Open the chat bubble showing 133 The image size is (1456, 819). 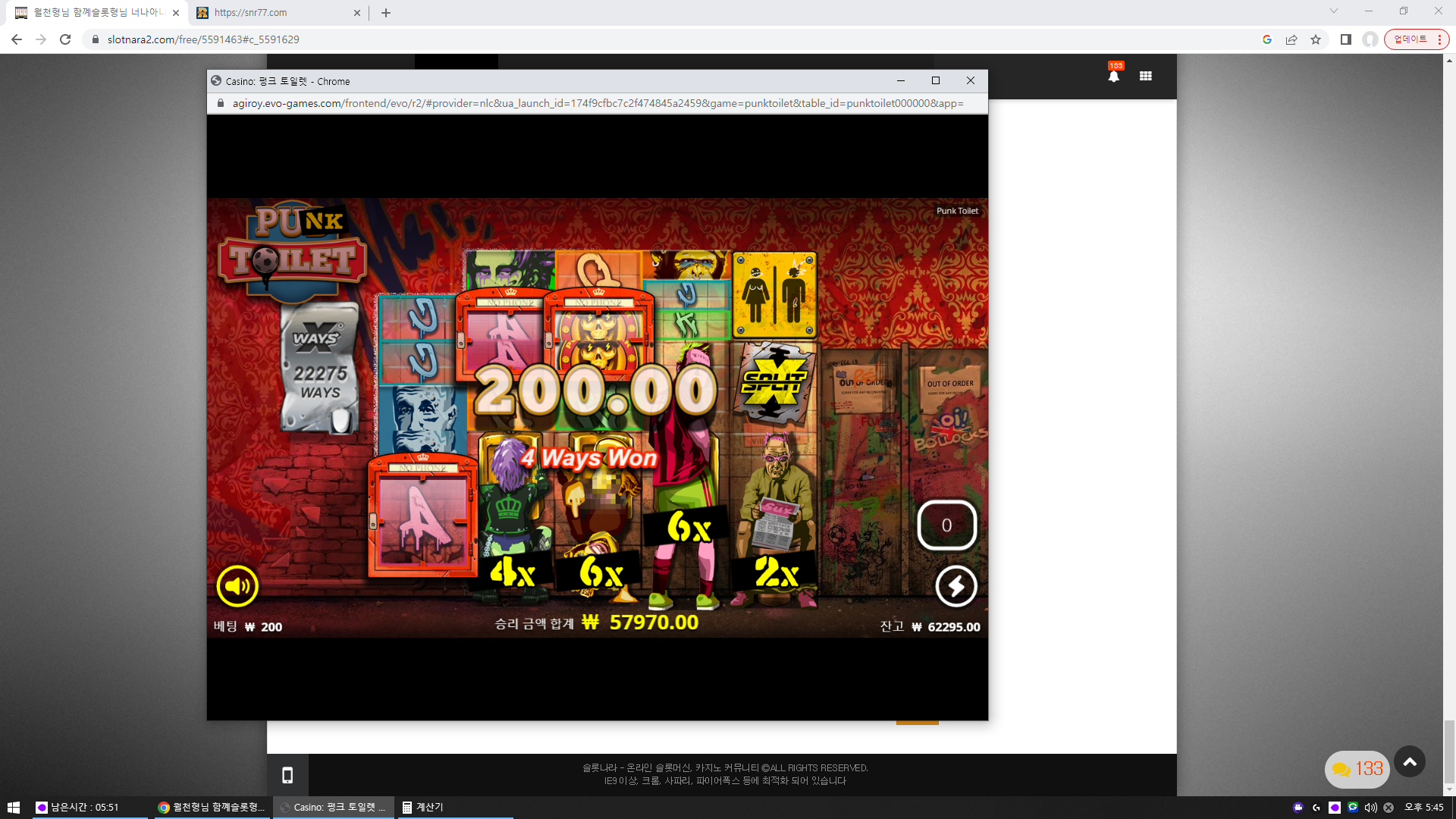coord(1357,769)
